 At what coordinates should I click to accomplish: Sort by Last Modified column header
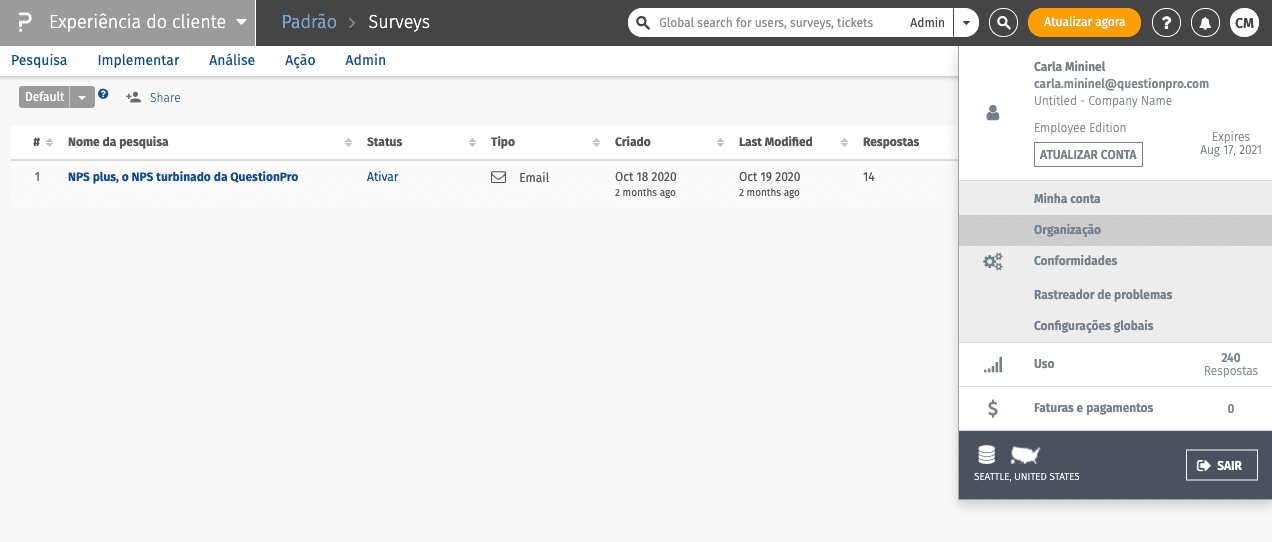click(793, 142)
